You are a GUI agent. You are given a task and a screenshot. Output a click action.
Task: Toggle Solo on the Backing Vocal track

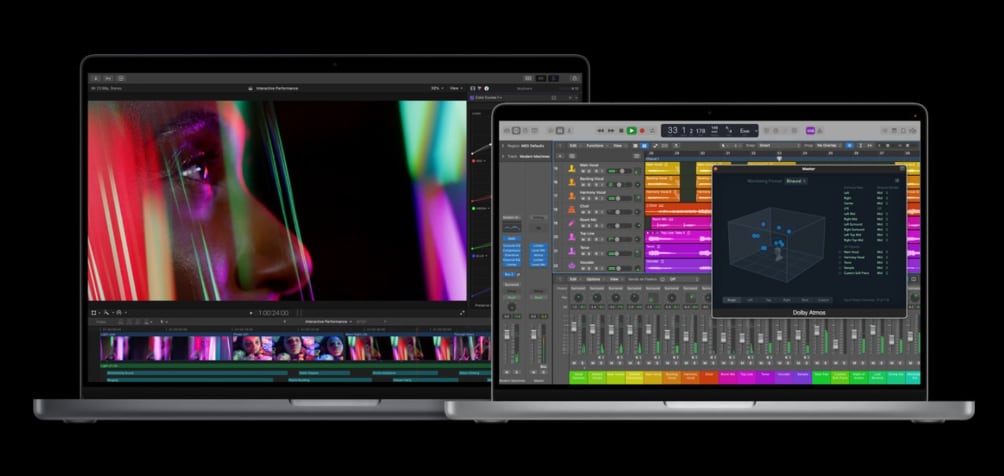[x=590, y=185]
